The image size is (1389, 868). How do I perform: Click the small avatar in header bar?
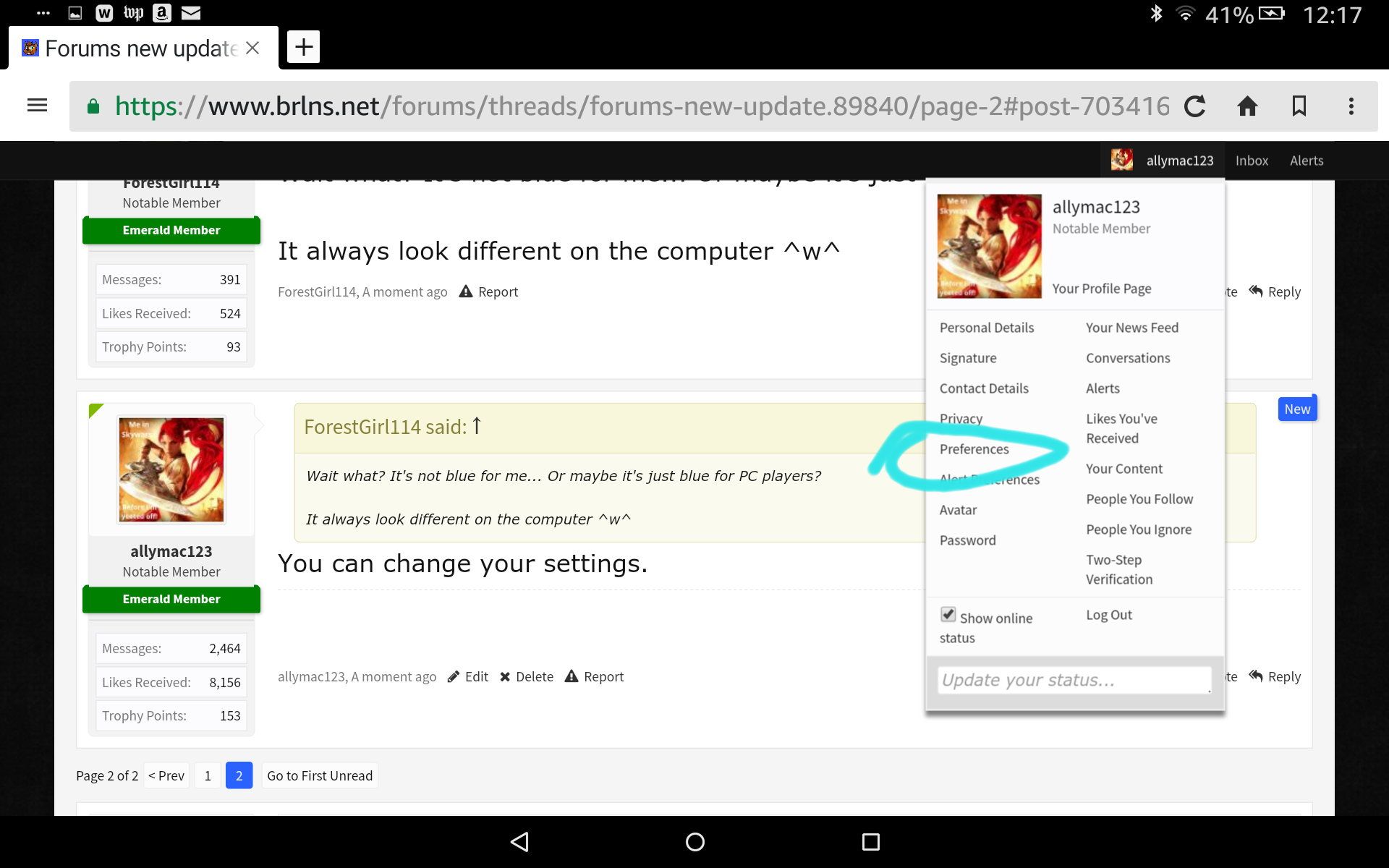1121,160
